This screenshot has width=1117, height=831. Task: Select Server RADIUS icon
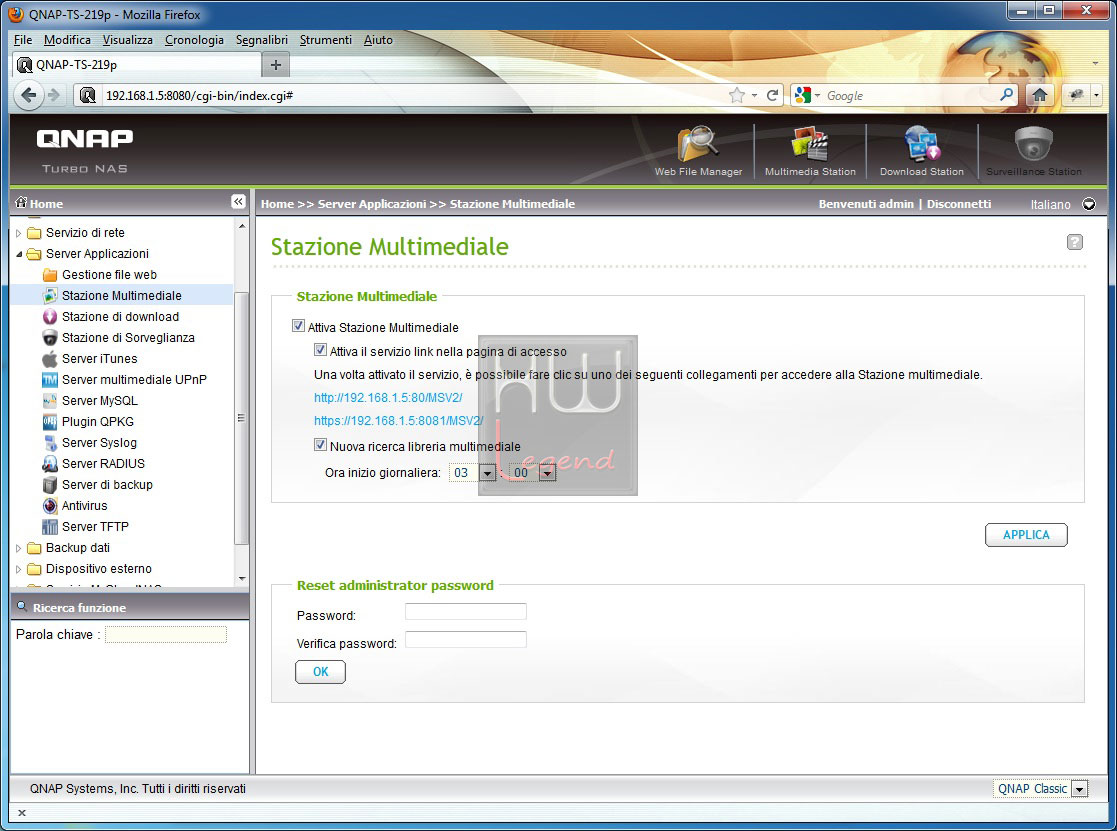(x=50, y=464)
